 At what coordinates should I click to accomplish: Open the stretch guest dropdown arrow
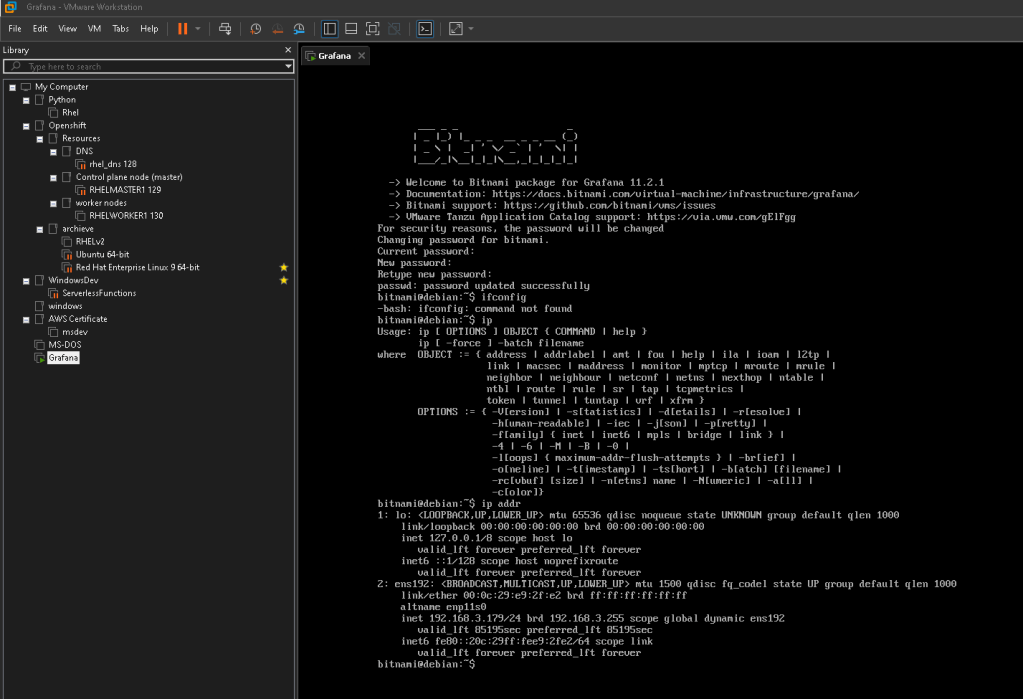click(x=471, y=29)
